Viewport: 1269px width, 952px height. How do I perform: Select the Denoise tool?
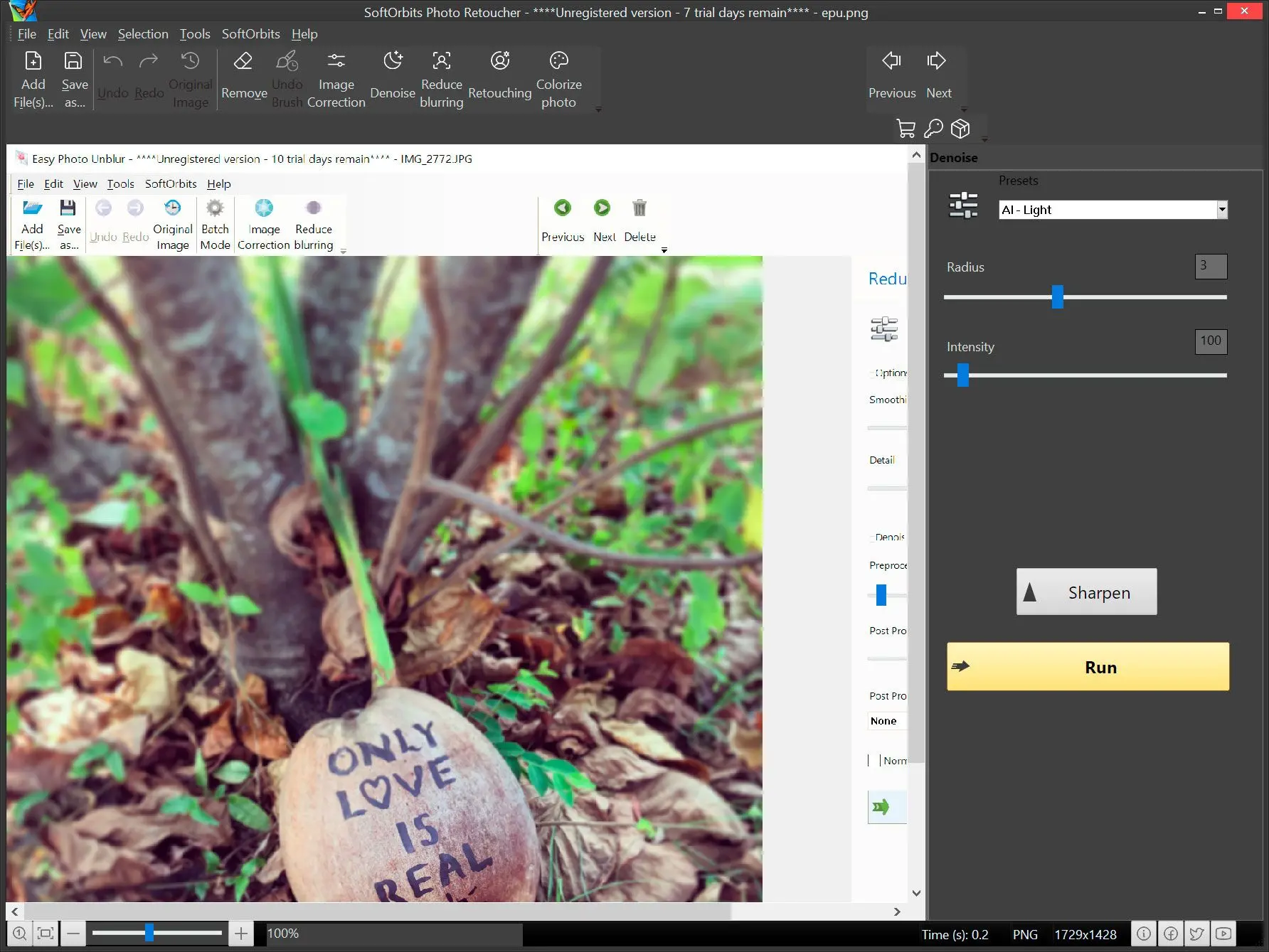tap(392, 77)
